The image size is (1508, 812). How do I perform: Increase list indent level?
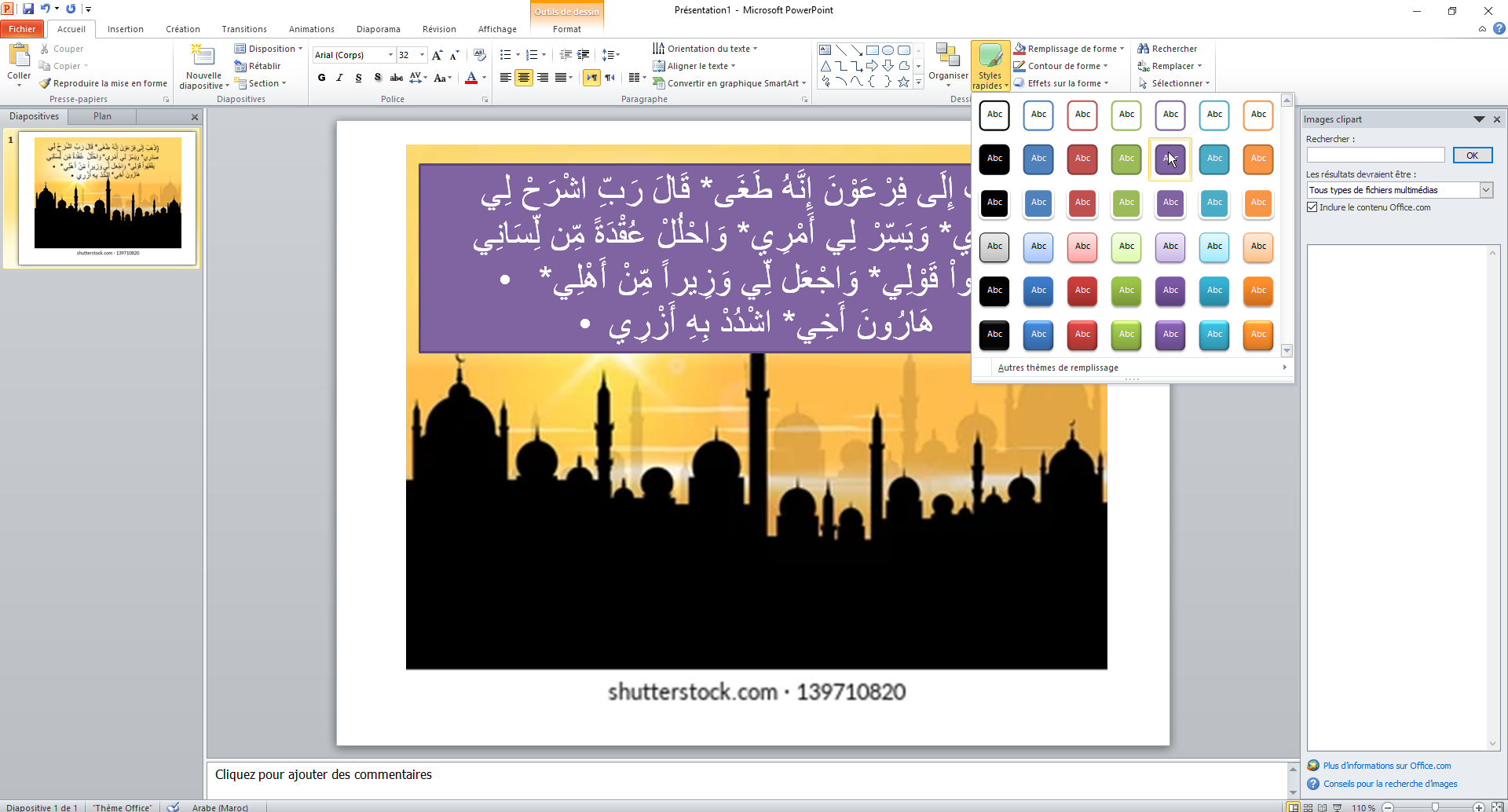[584, 55]
